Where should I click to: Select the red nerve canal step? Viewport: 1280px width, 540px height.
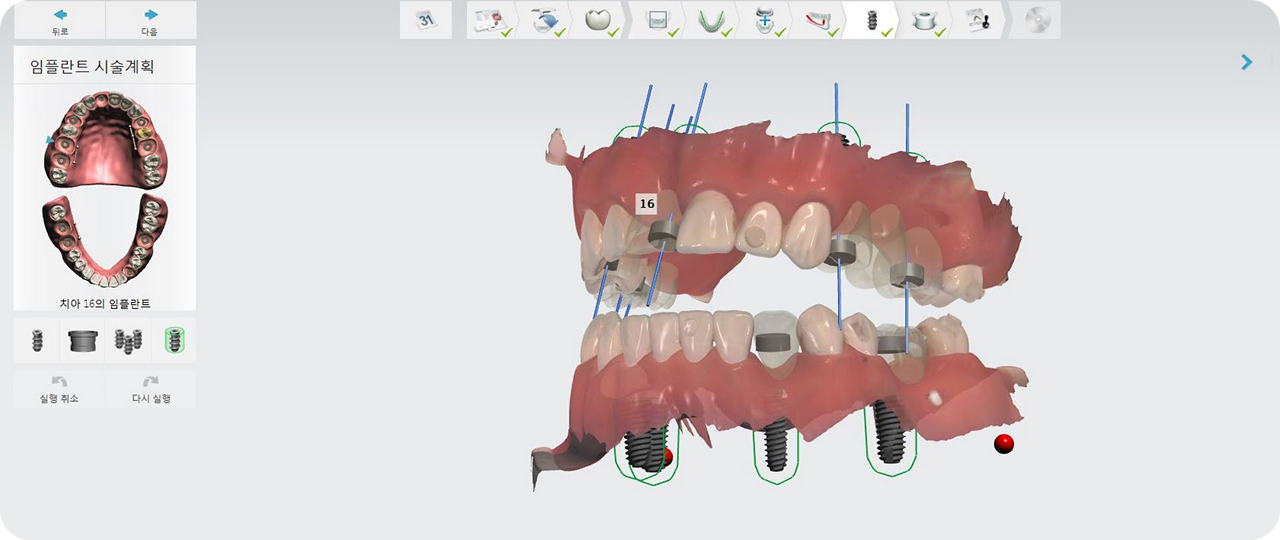pos(817,20)
